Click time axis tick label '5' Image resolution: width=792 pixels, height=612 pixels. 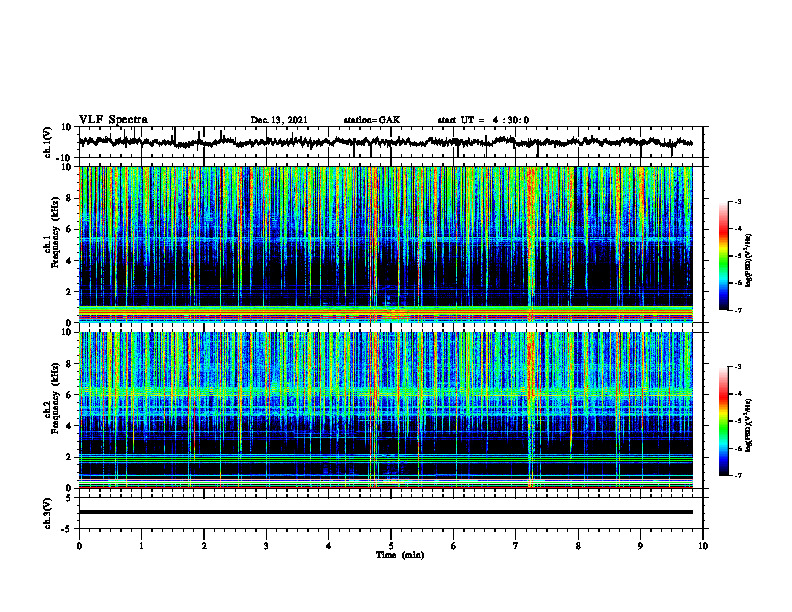click(391, 546)
